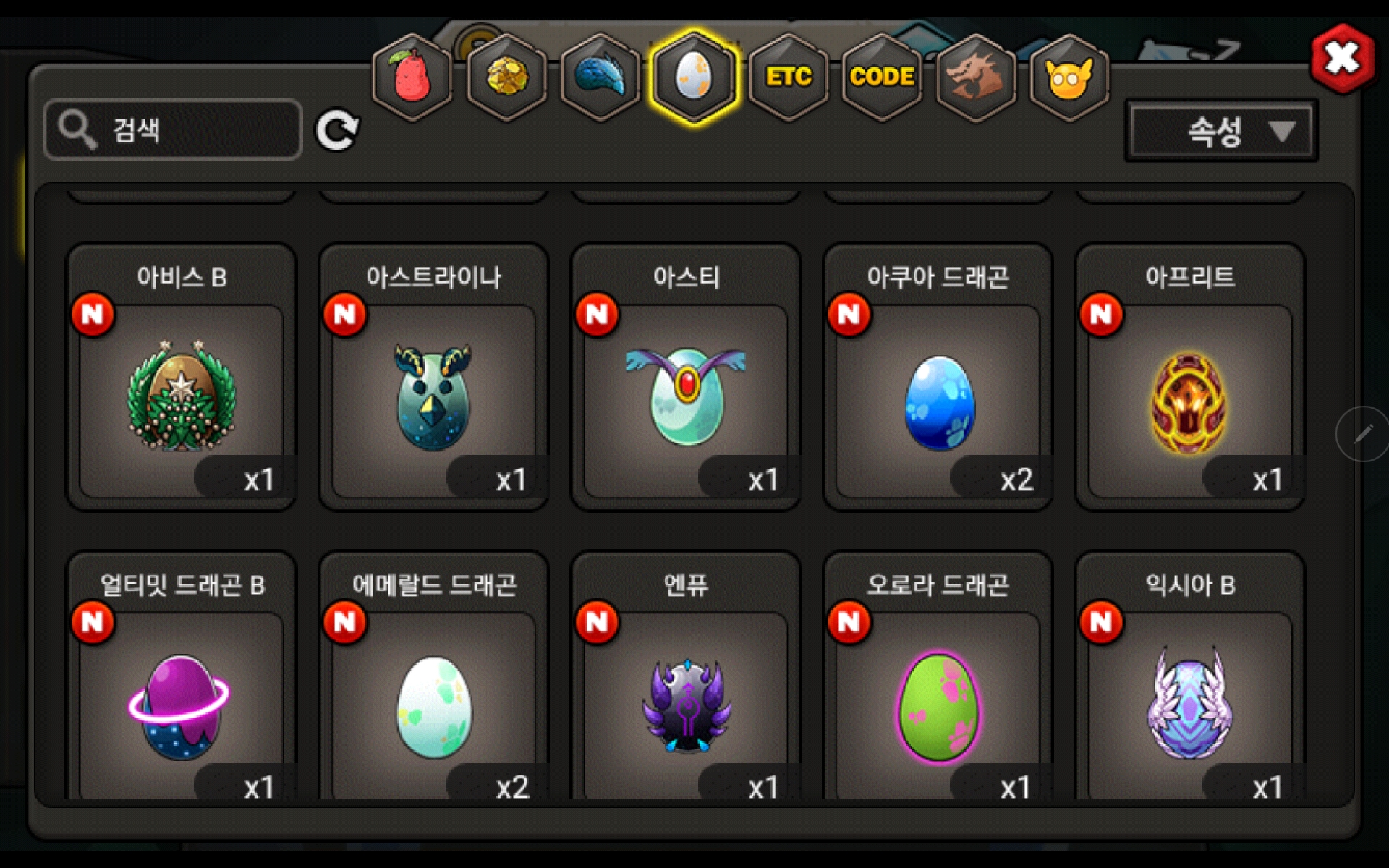Open the blue feather category icon
The height and width of the screenshot is (868, 1389).
(600, 77)
